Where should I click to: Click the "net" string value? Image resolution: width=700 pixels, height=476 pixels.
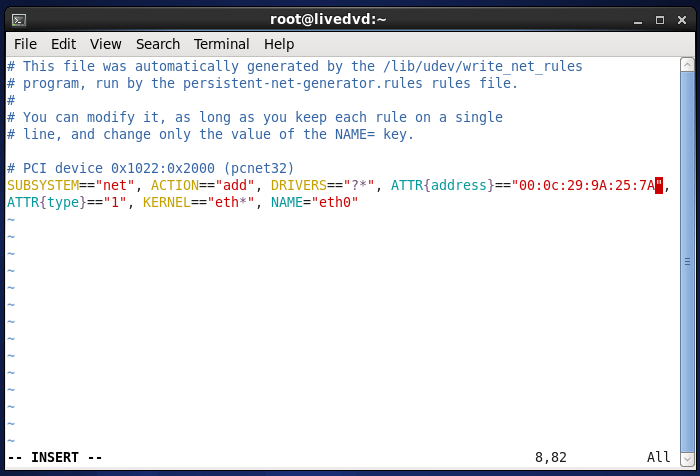pos(115,185)
